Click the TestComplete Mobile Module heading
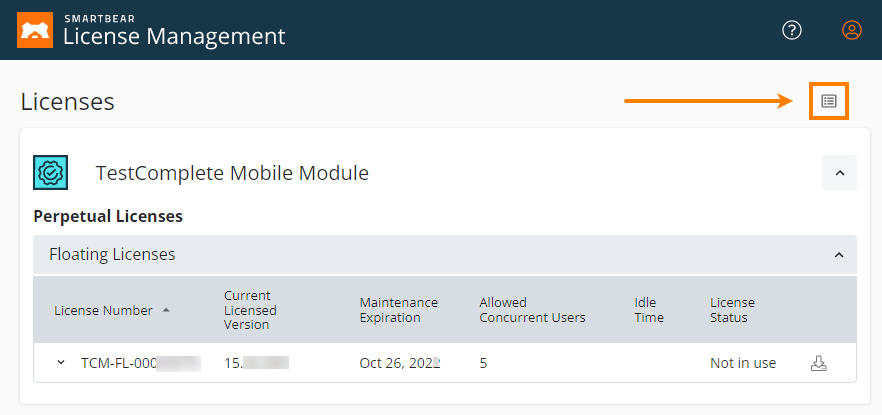882x415 pixels. pos(232,173)
